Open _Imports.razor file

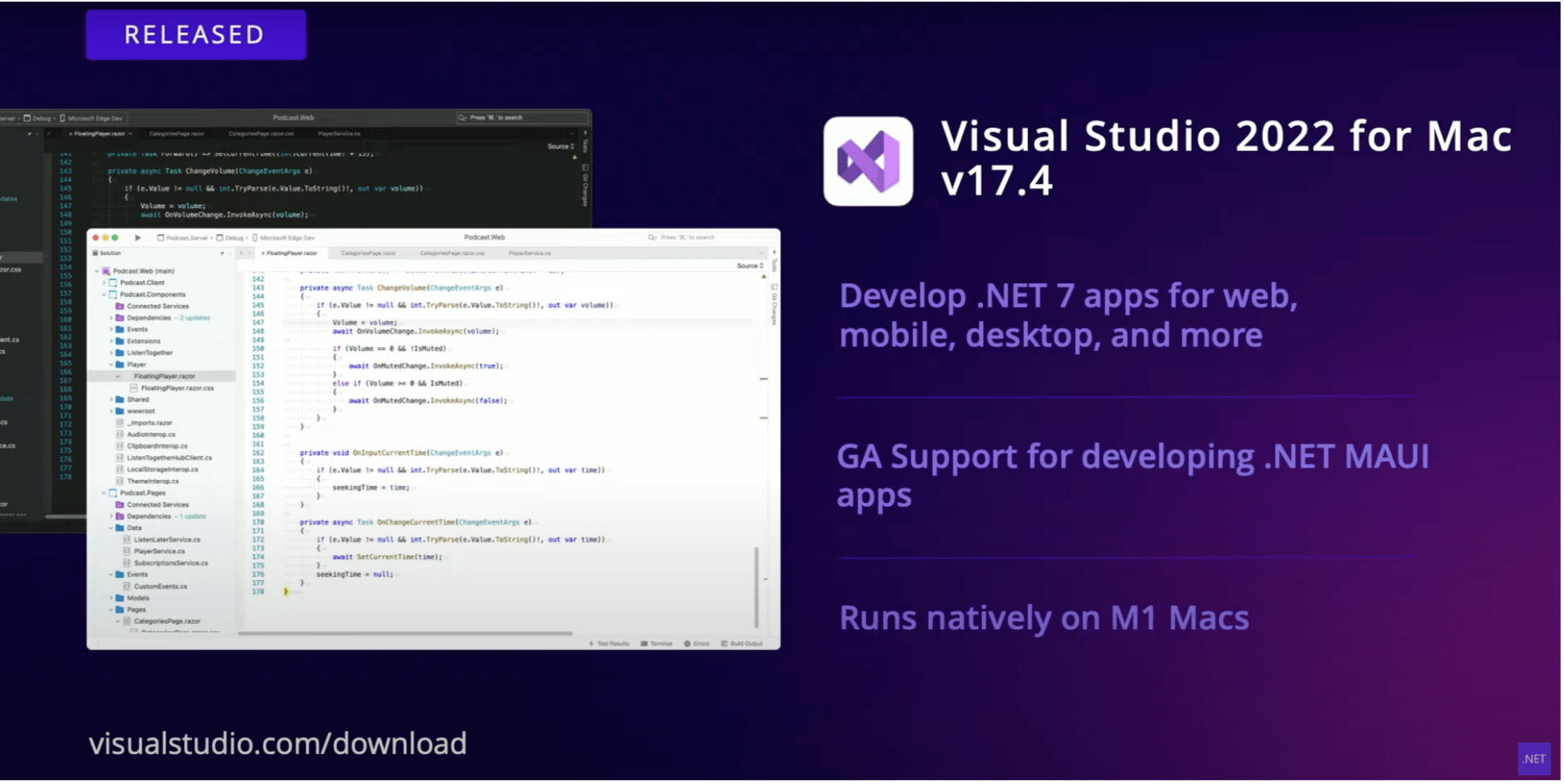(144, 423)
